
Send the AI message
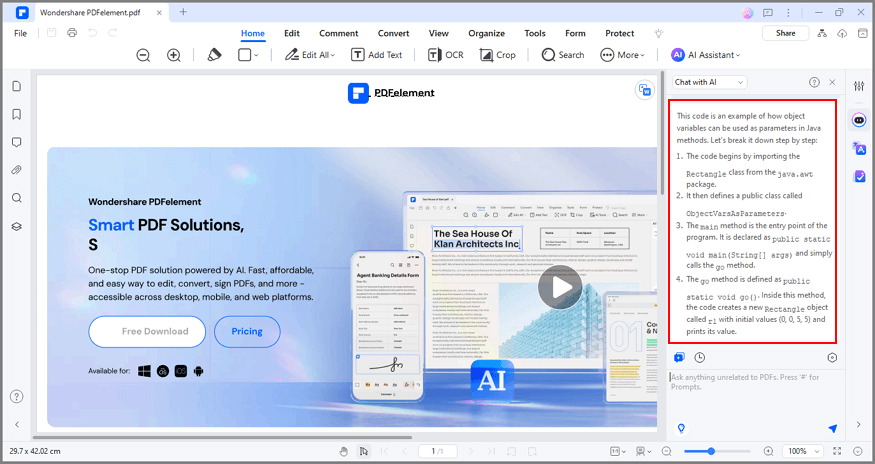pos(832,428)
